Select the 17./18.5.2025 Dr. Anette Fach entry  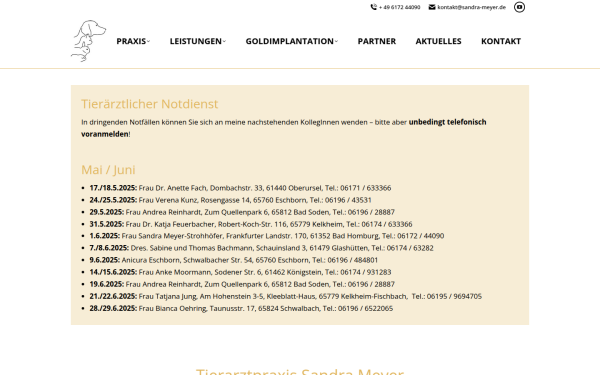pyautogui.click(x=240, y=188)
